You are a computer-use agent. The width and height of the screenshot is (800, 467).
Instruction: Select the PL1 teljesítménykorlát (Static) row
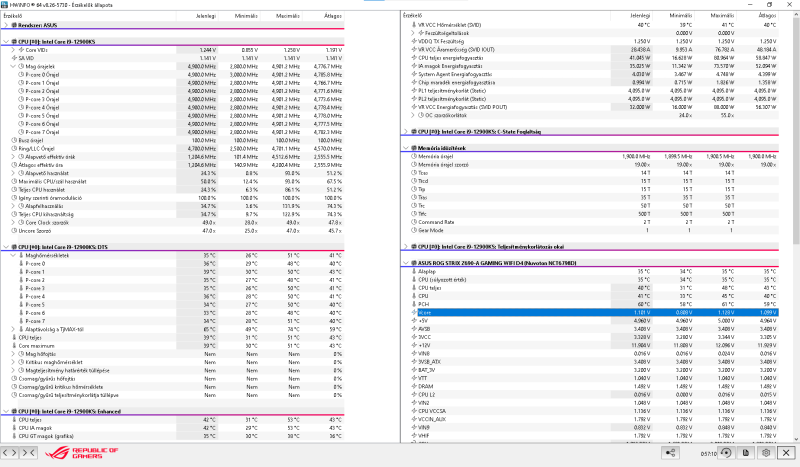pos(590,91)
